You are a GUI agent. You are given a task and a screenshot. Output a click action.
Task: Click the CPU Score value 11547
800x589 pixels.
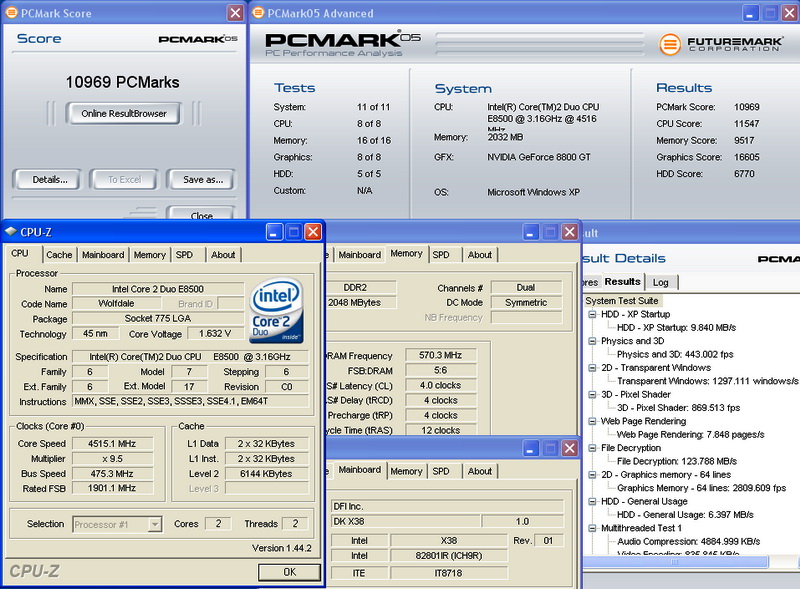click(746, 124)
